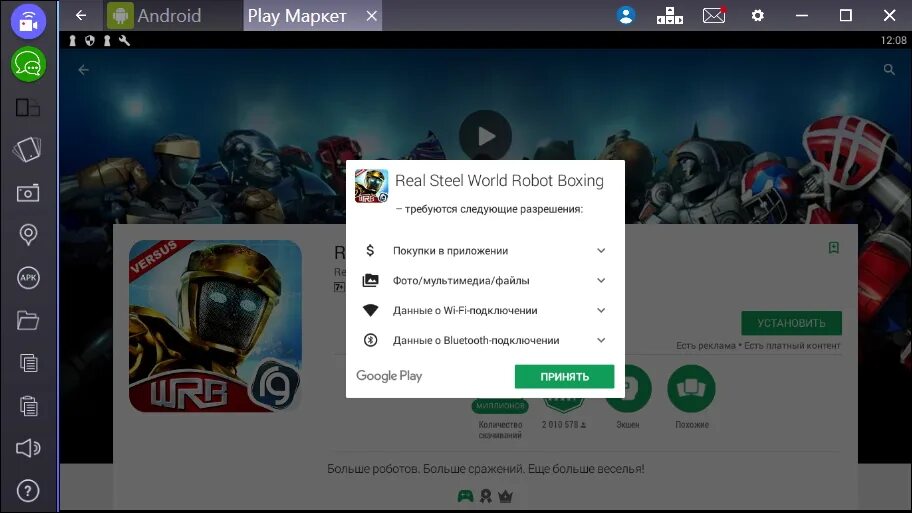Expand Фото/мультимедиа/файлы permission
The image size is (912, 513).
click(x=485, y=280)
